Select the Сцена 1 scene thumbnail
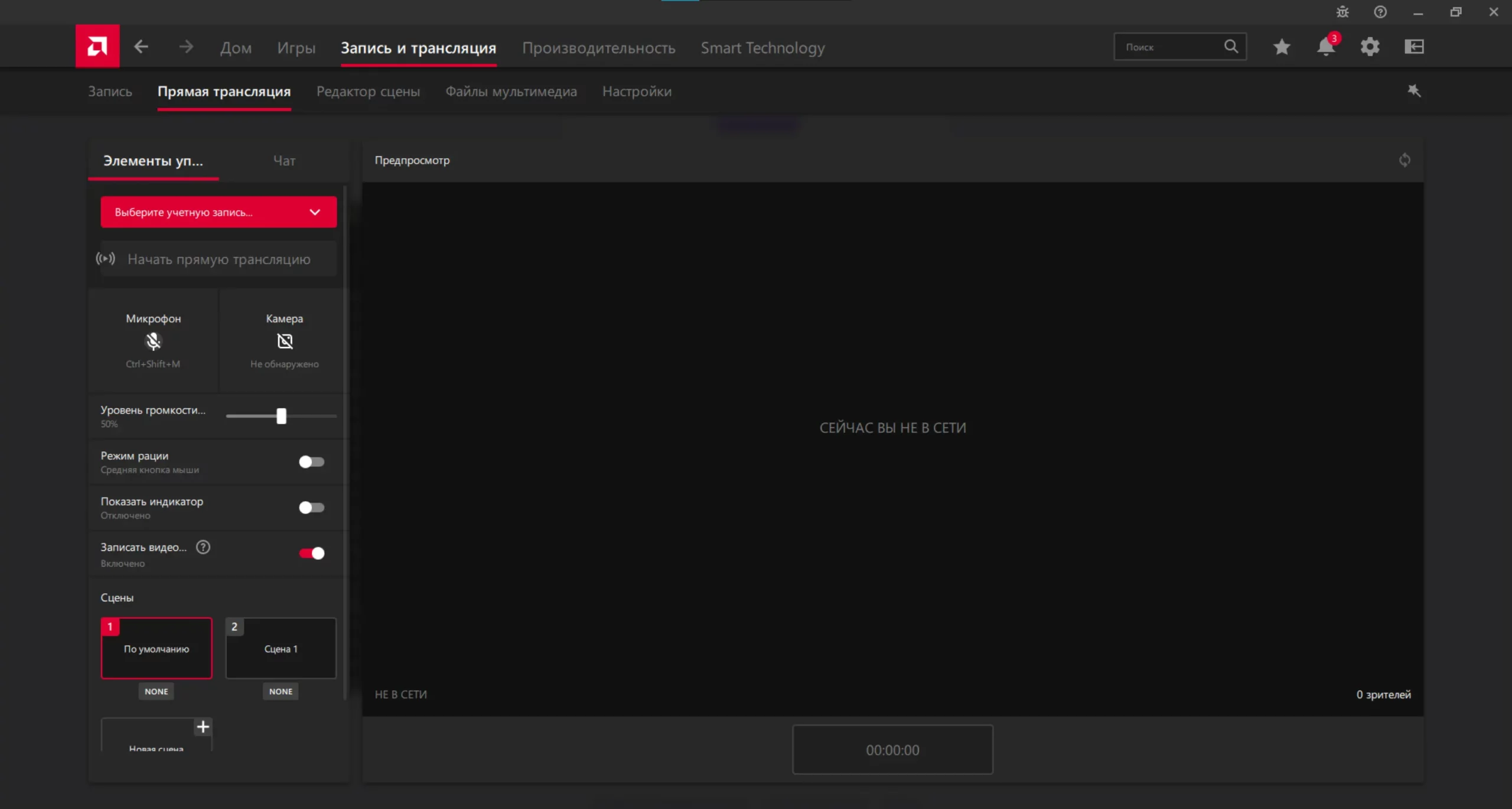 [x=281, y=649]
